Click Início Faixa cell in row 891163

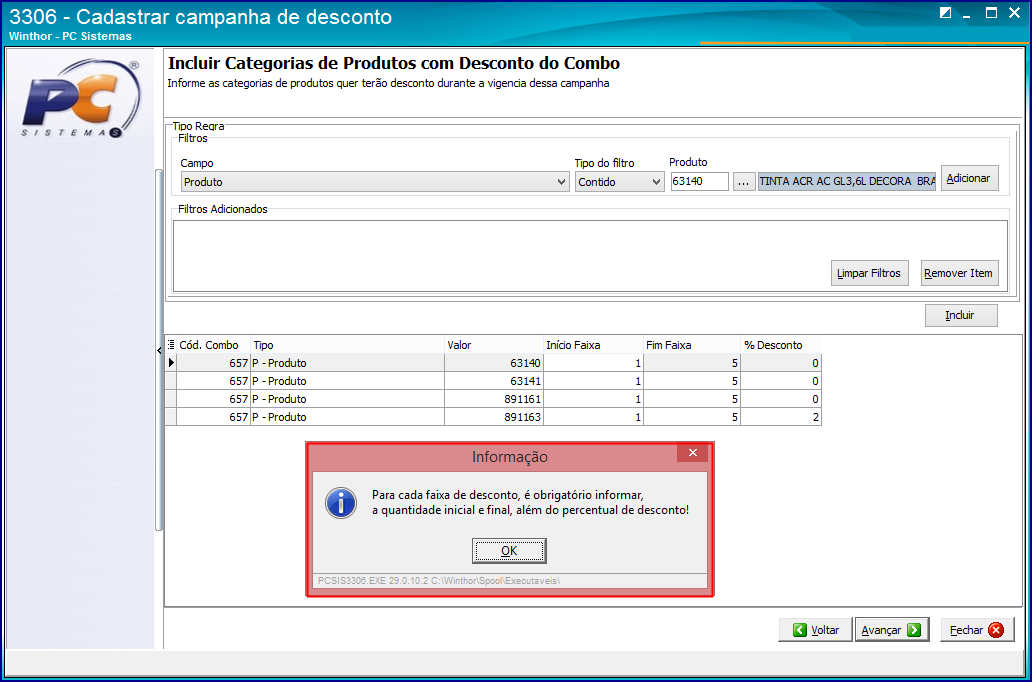pyautogui.click(x=593, y=417)
